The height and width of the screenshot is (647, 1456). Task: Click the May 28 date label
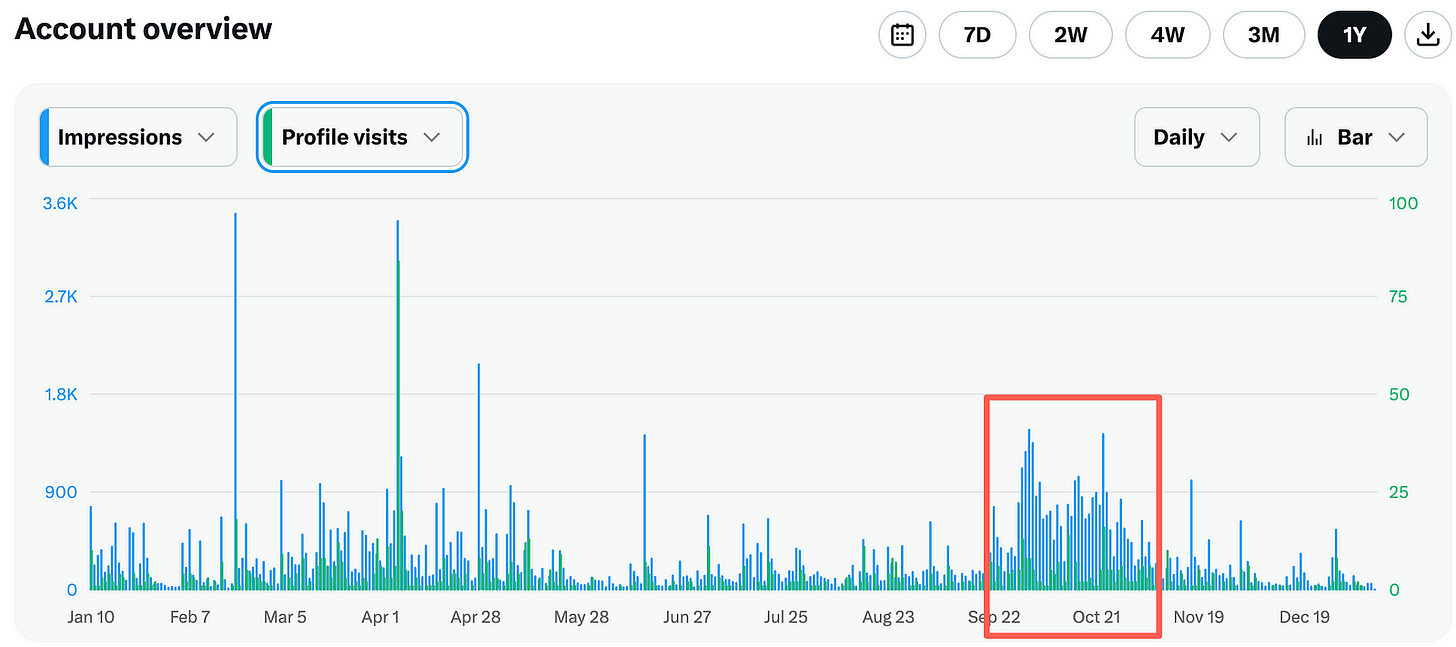pyautogui.click(x=582, y=617)
